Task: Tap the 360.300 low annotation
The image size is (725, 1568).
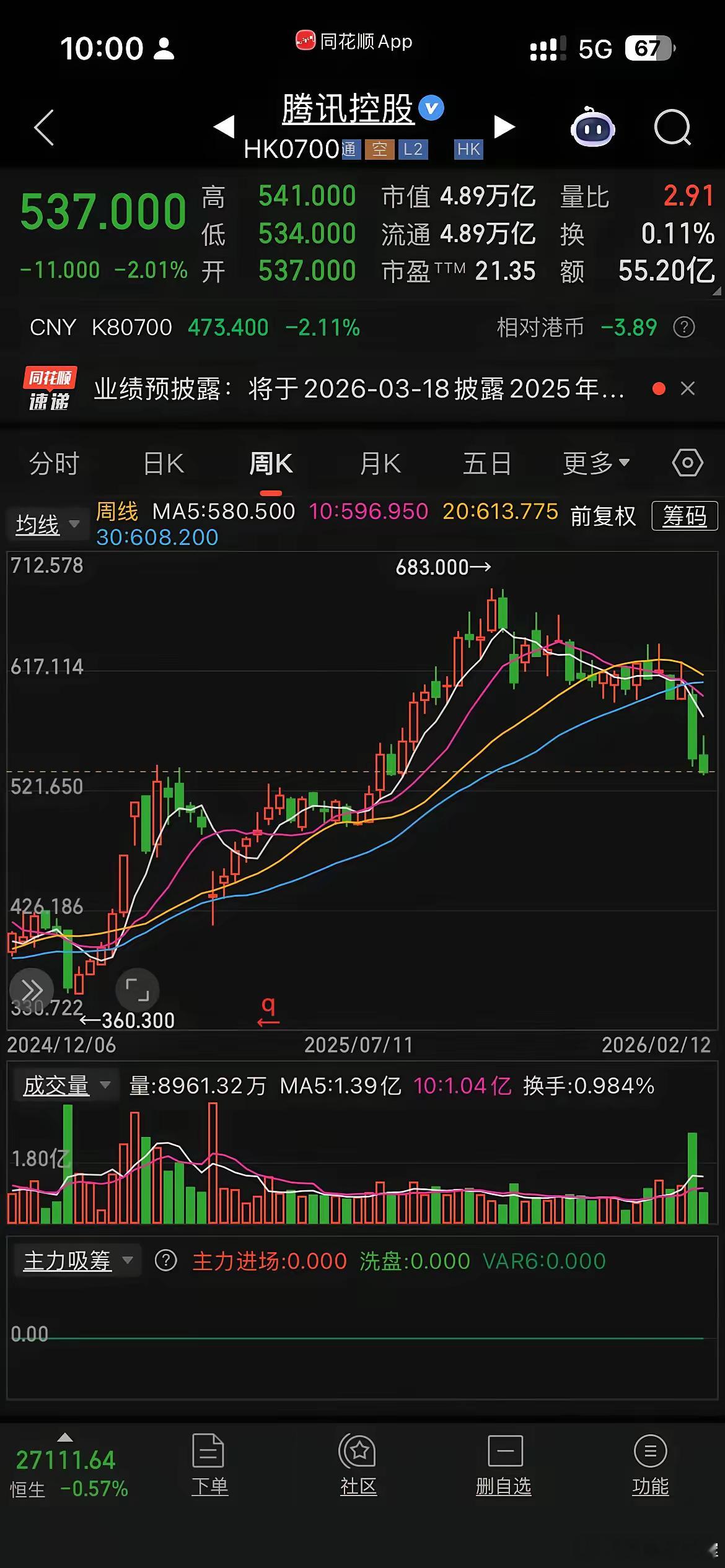Action: 128,1020
